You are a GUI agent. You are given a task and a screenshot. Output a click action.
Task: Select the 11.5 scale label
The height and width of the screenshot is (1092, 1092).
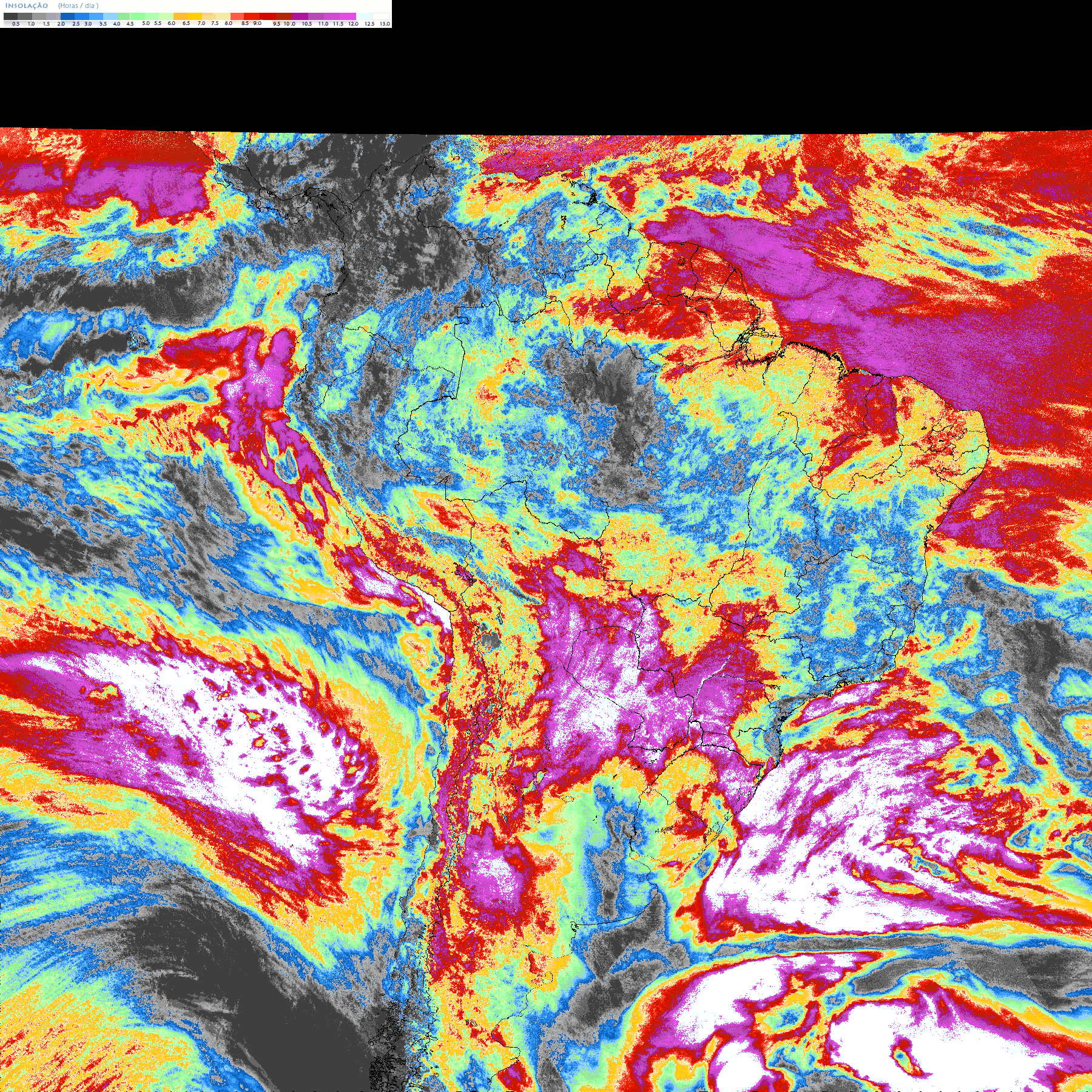click(338, 24)
